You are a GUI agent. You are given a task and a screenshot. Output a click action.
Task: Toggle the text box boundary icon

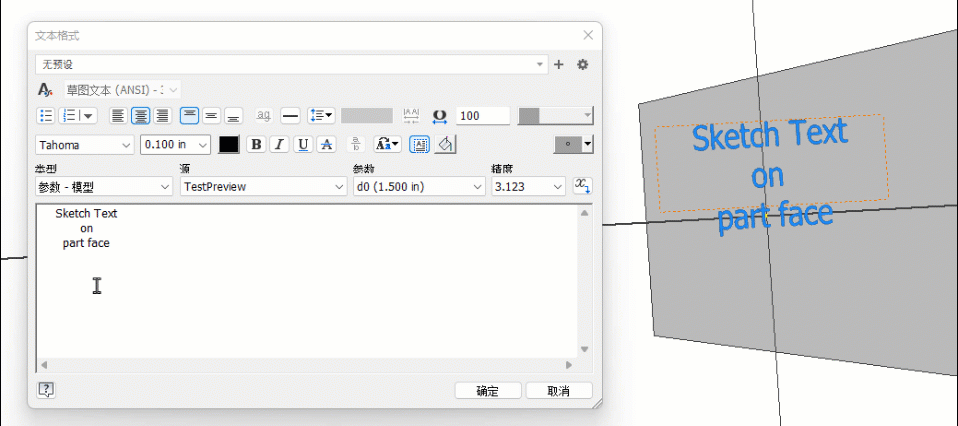coord(419,145)
